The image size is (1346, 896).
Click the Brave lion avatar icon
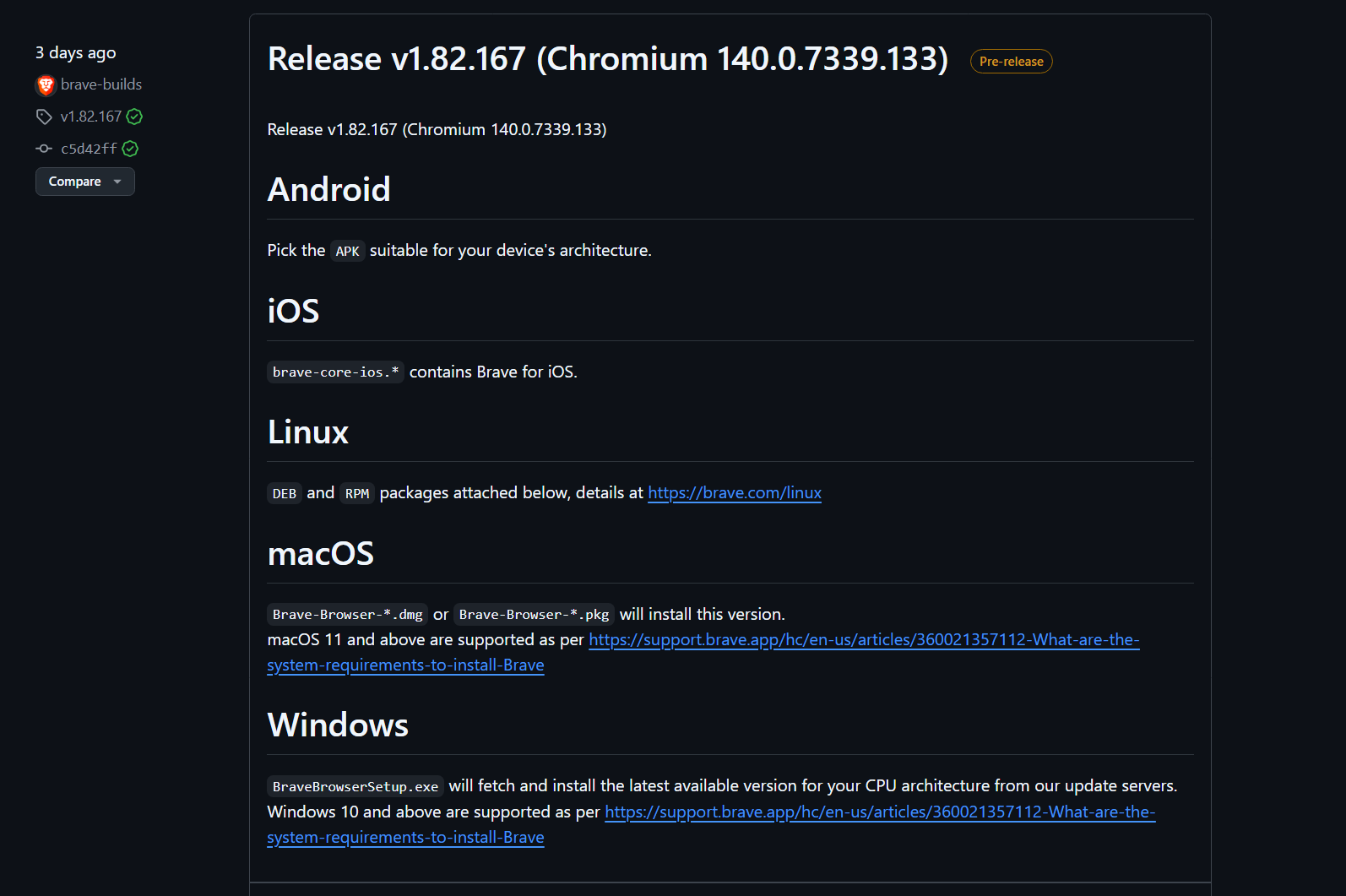click(46, 85)
